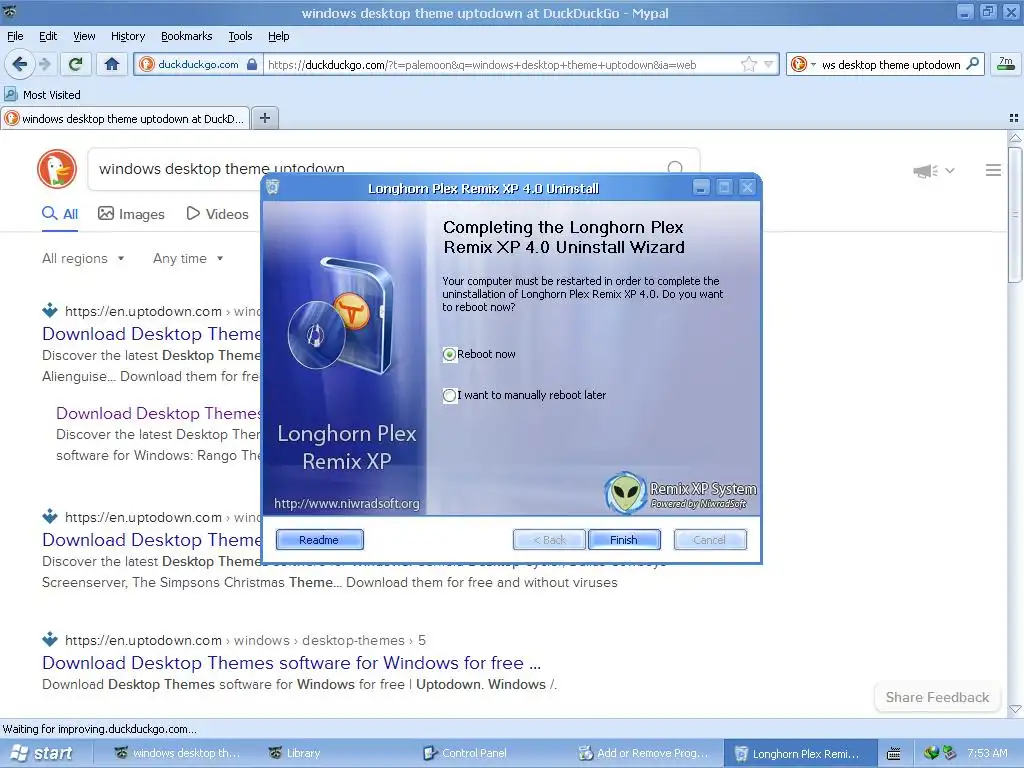Click the browser search box text field
Screen dimensions: 1024x768
pos(891,64)
